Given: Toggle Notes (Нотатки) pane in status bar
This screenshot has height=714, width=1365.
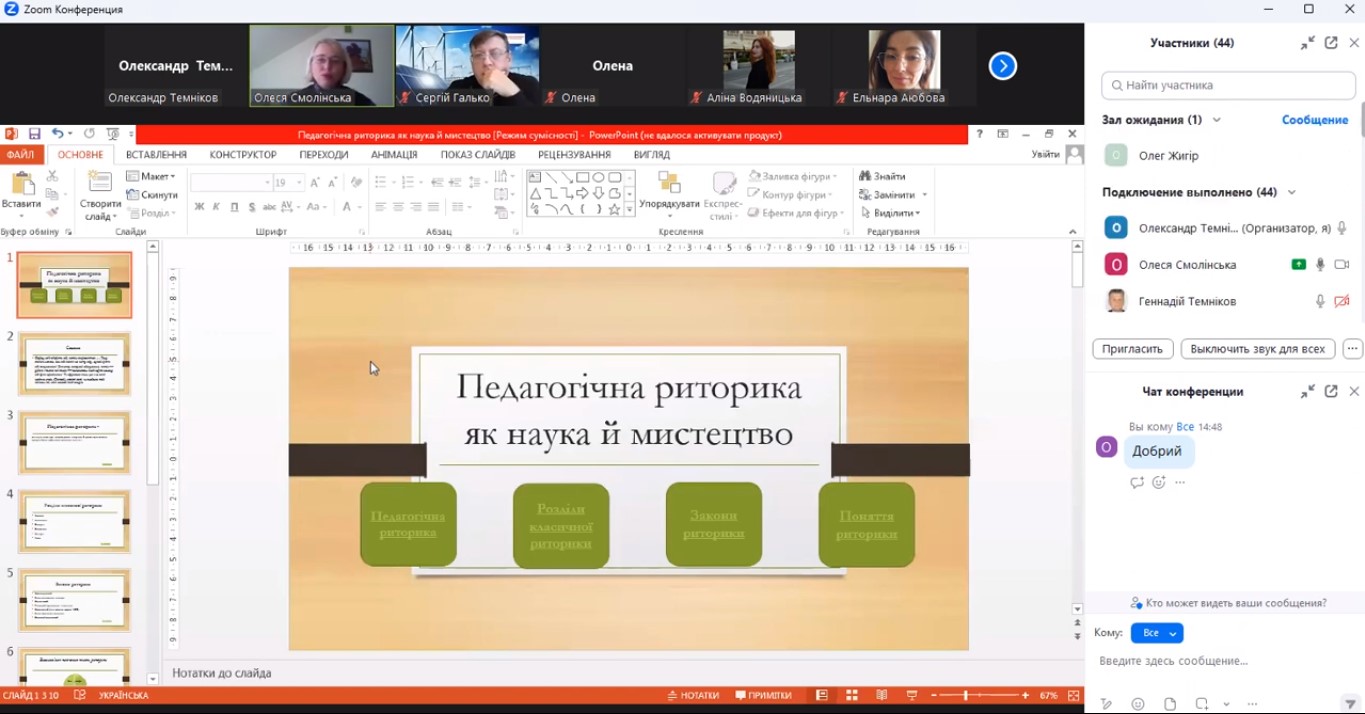Looking at the screenshot, I should coord(694,695).
